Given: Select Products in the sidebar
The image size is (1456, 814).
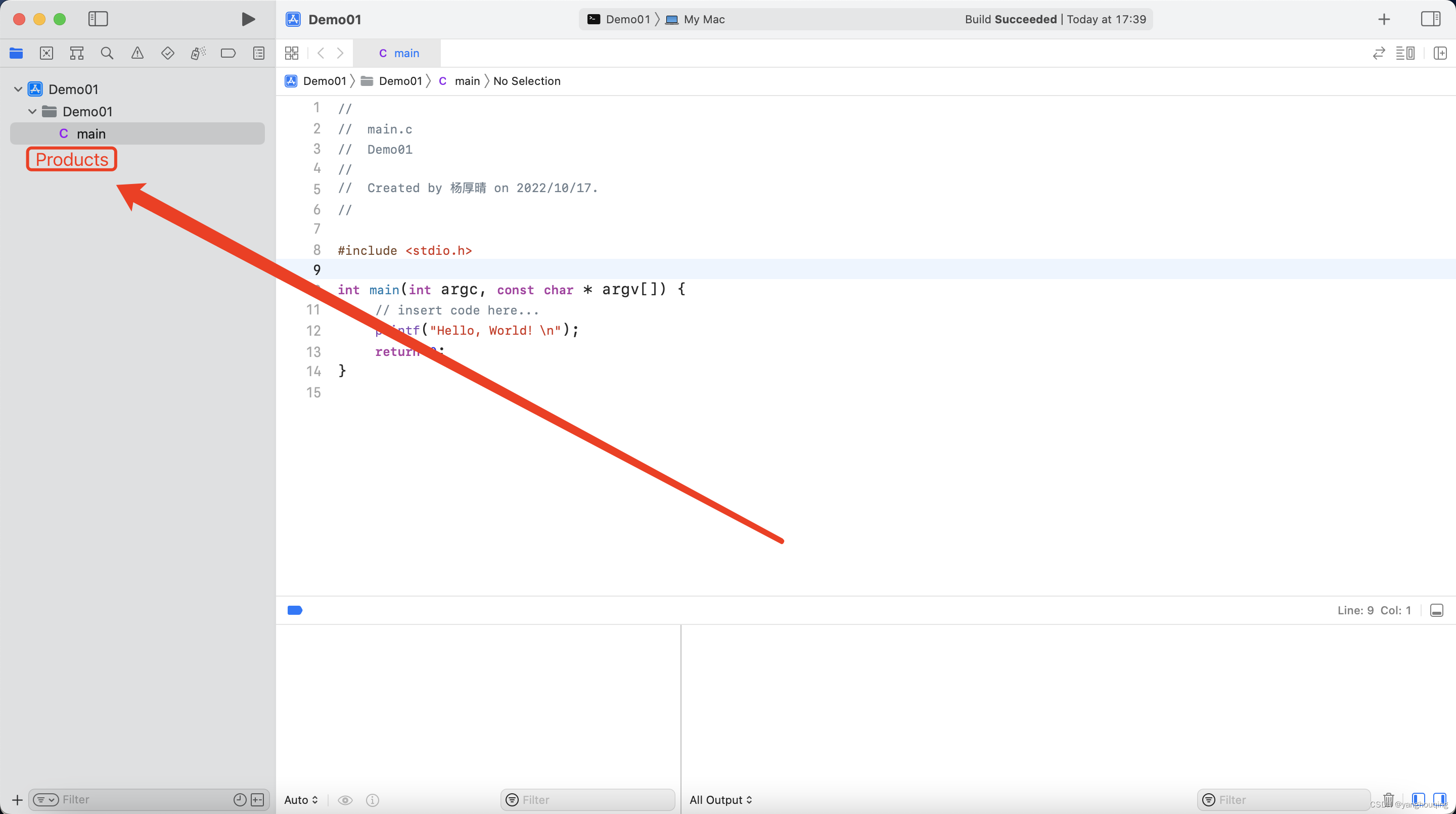Looking at the screenshot, I should point(71,159).
